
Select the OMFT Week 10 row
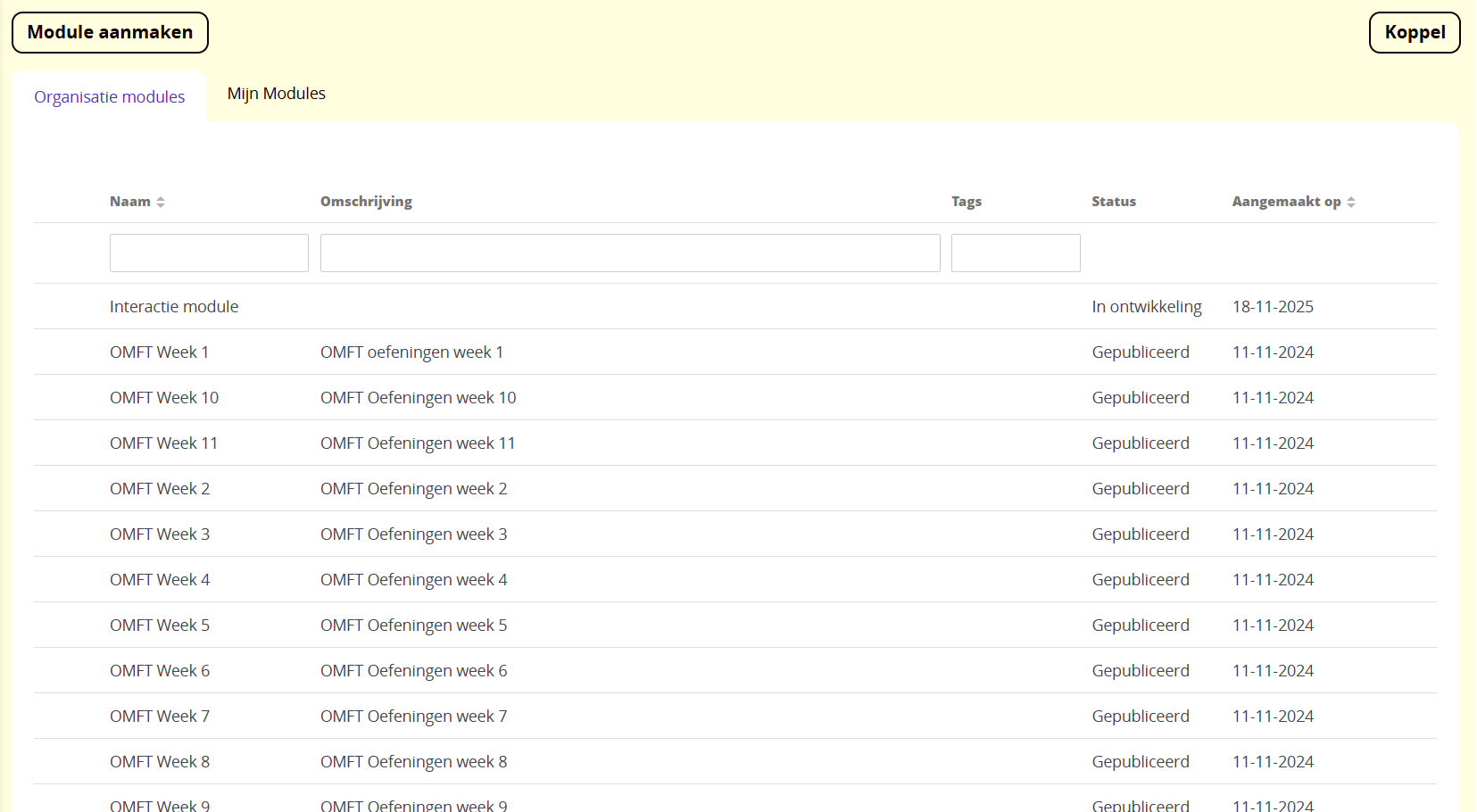[164, 398]
